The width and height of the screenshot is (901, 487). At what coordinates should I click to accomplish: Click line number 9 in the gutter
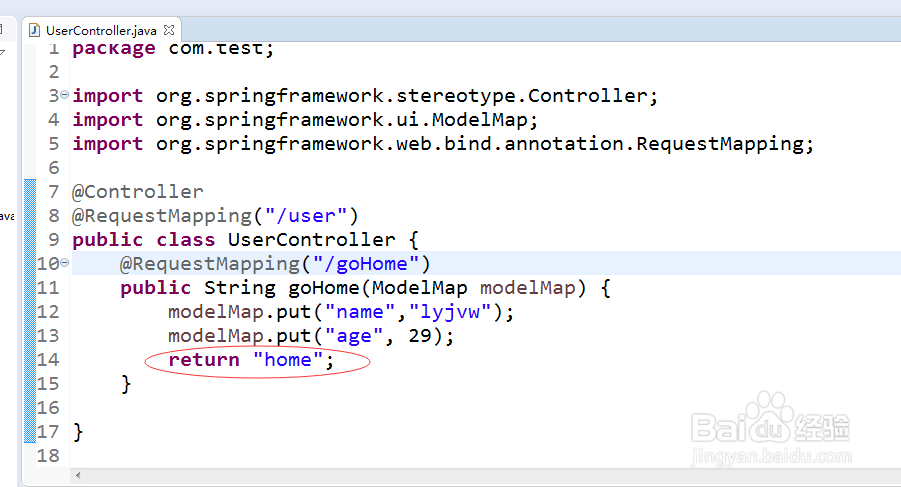point(53,240)
